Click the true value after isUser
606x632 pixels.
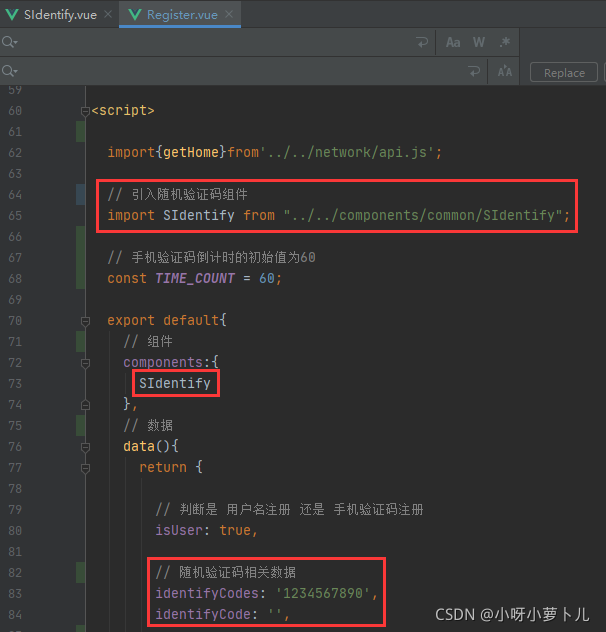235,531
